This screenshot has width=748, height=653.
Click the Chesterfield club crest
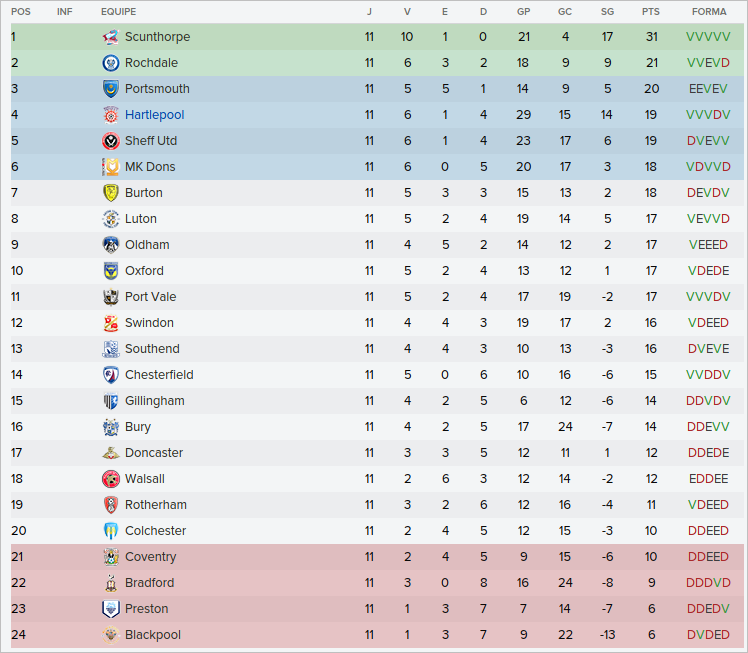pos(111,375)
